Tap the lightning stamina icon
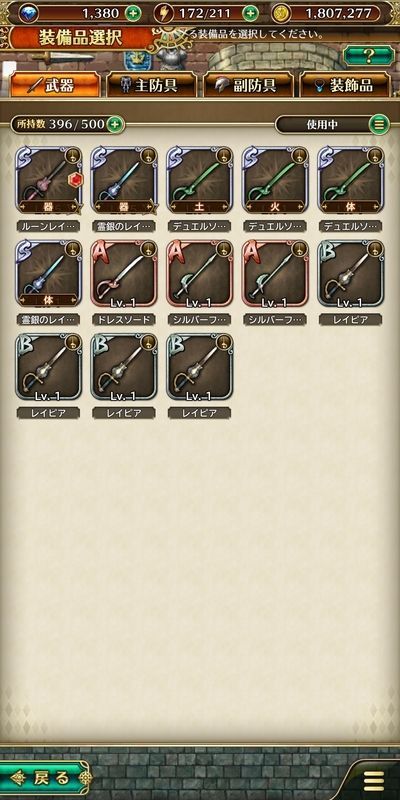 pyautogui.click(x=164, y=13)
